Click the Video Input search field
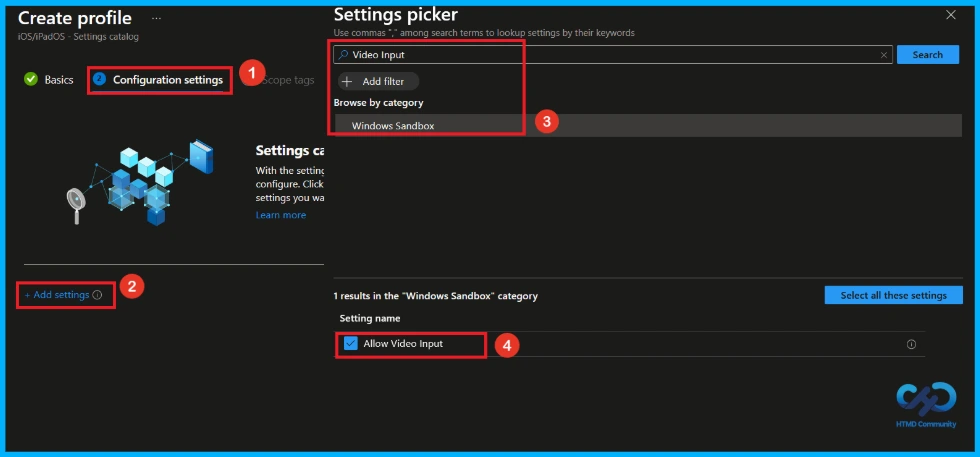980x457 pixels. [x=612, y=55]
